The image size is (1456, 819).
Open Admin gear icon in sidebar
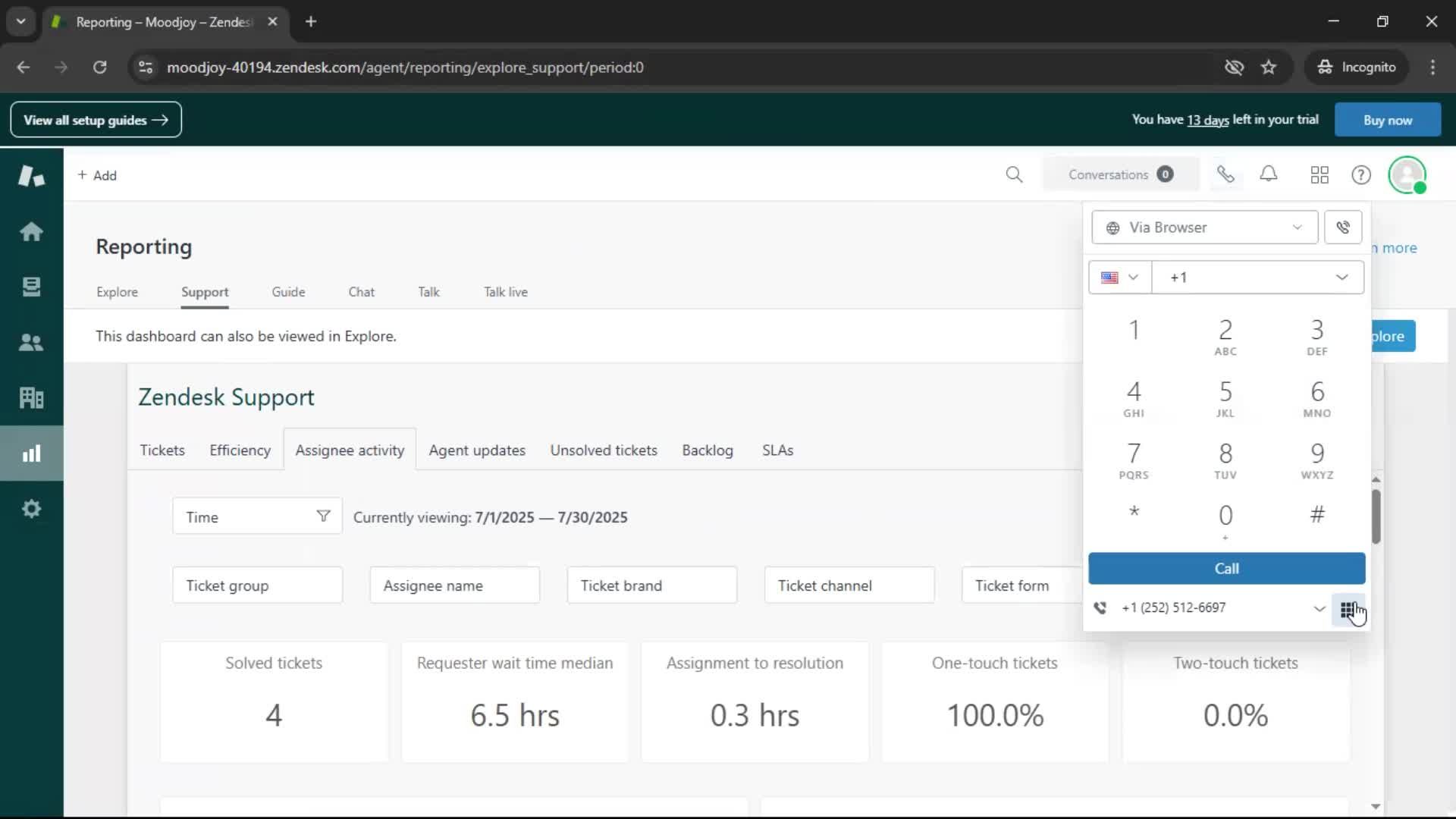[31, 509]
